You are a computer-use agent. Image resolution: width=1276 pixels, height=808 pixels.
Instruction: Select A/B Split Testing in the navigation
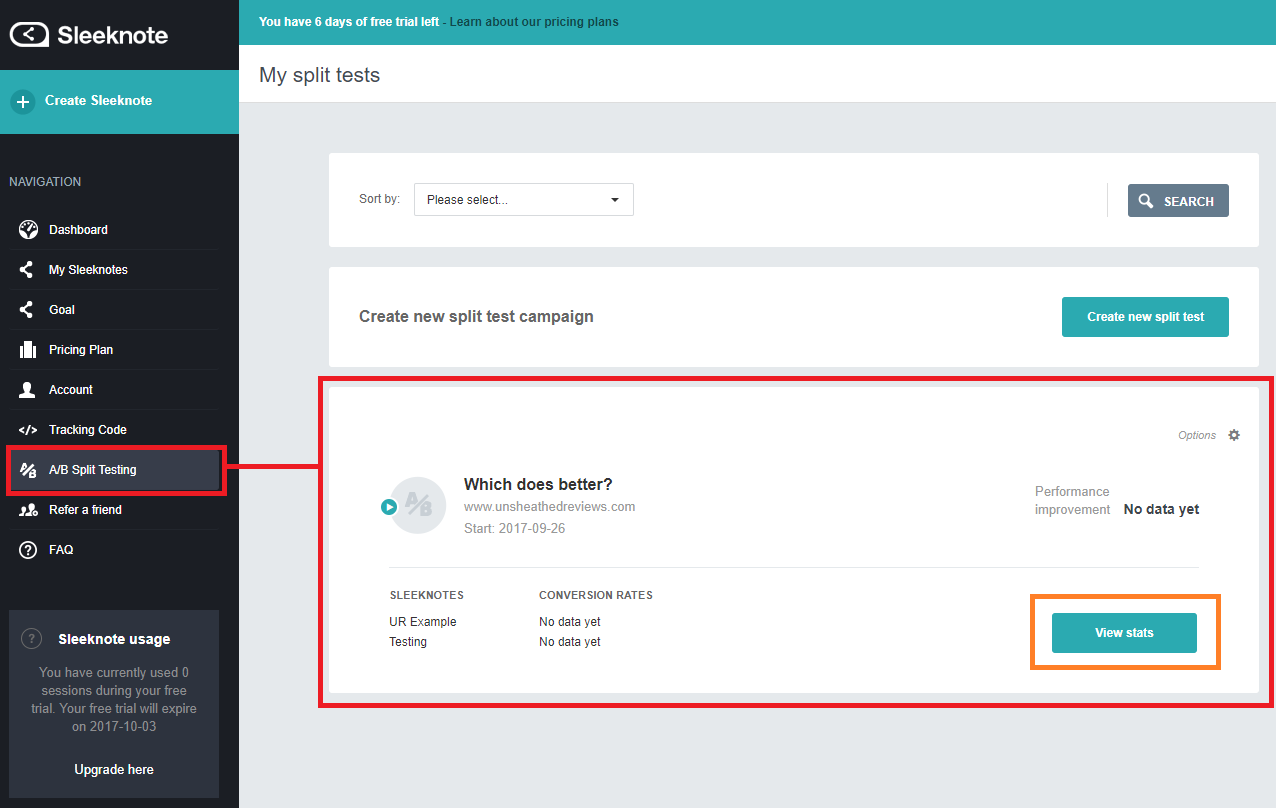pyautogui.click(x=115, y=470)
